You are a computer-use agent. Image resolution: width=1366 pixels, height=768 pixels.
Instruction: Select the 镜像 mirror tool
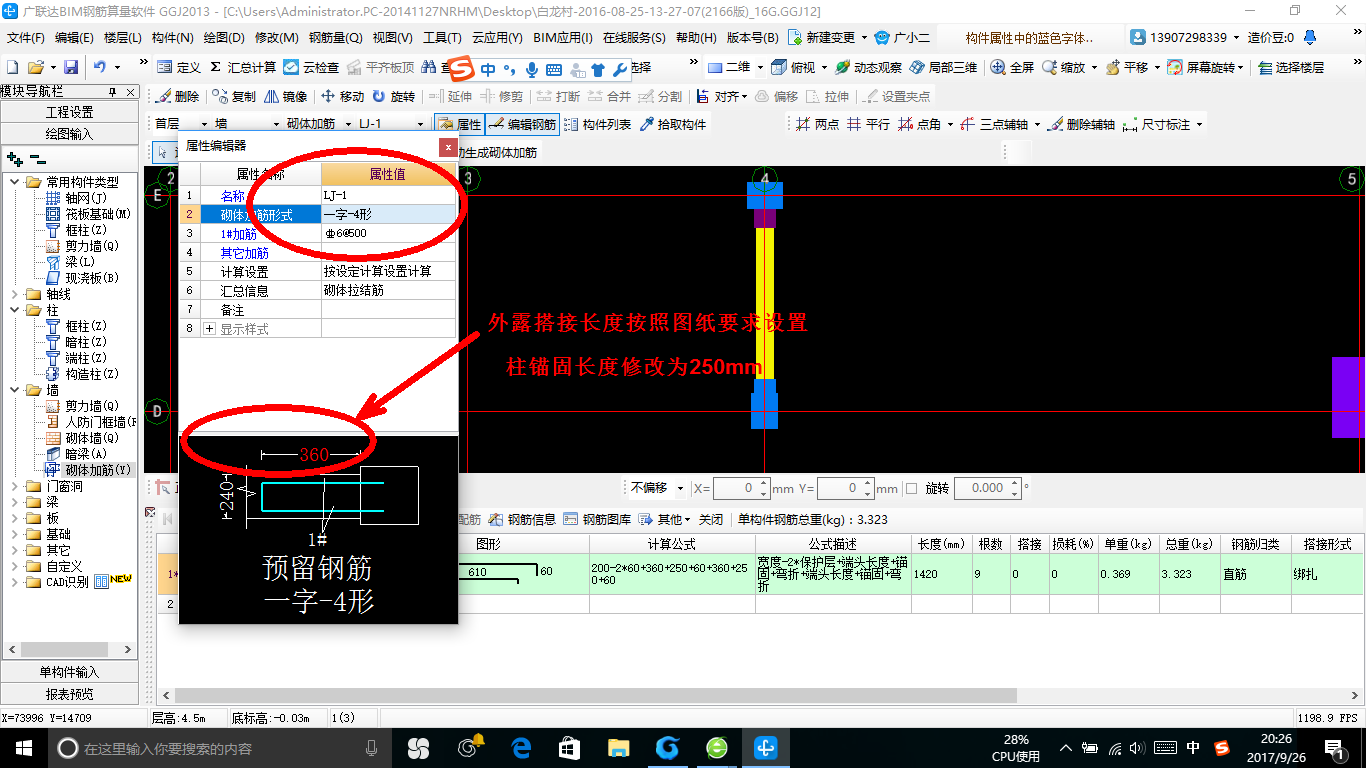point(286,96)
